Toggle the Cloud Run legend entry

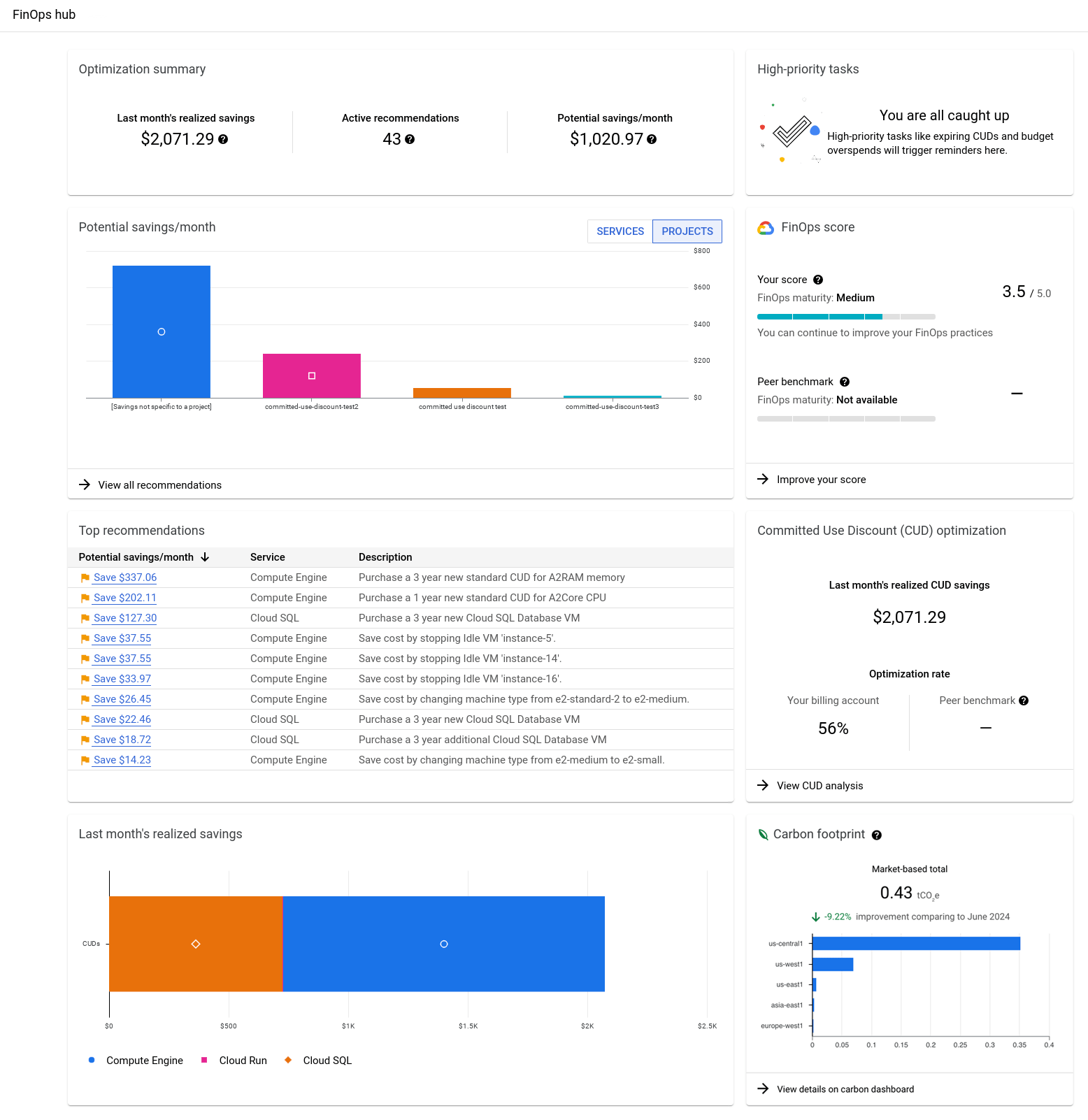pyautogui.click(x=234, y=1061)
